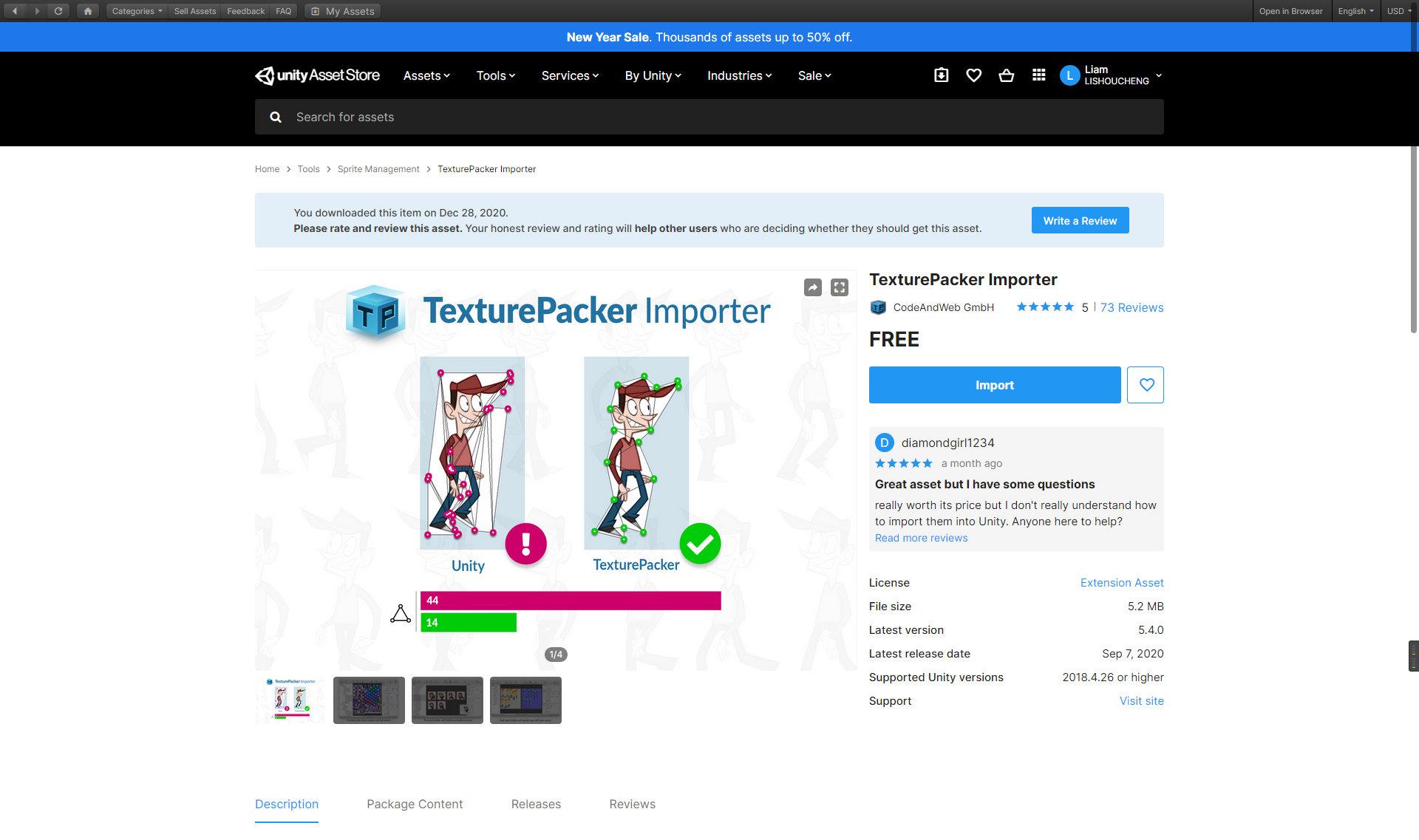Select the second screenshot thumbnail
The image size is (1419, 840).
click(368, 700)
